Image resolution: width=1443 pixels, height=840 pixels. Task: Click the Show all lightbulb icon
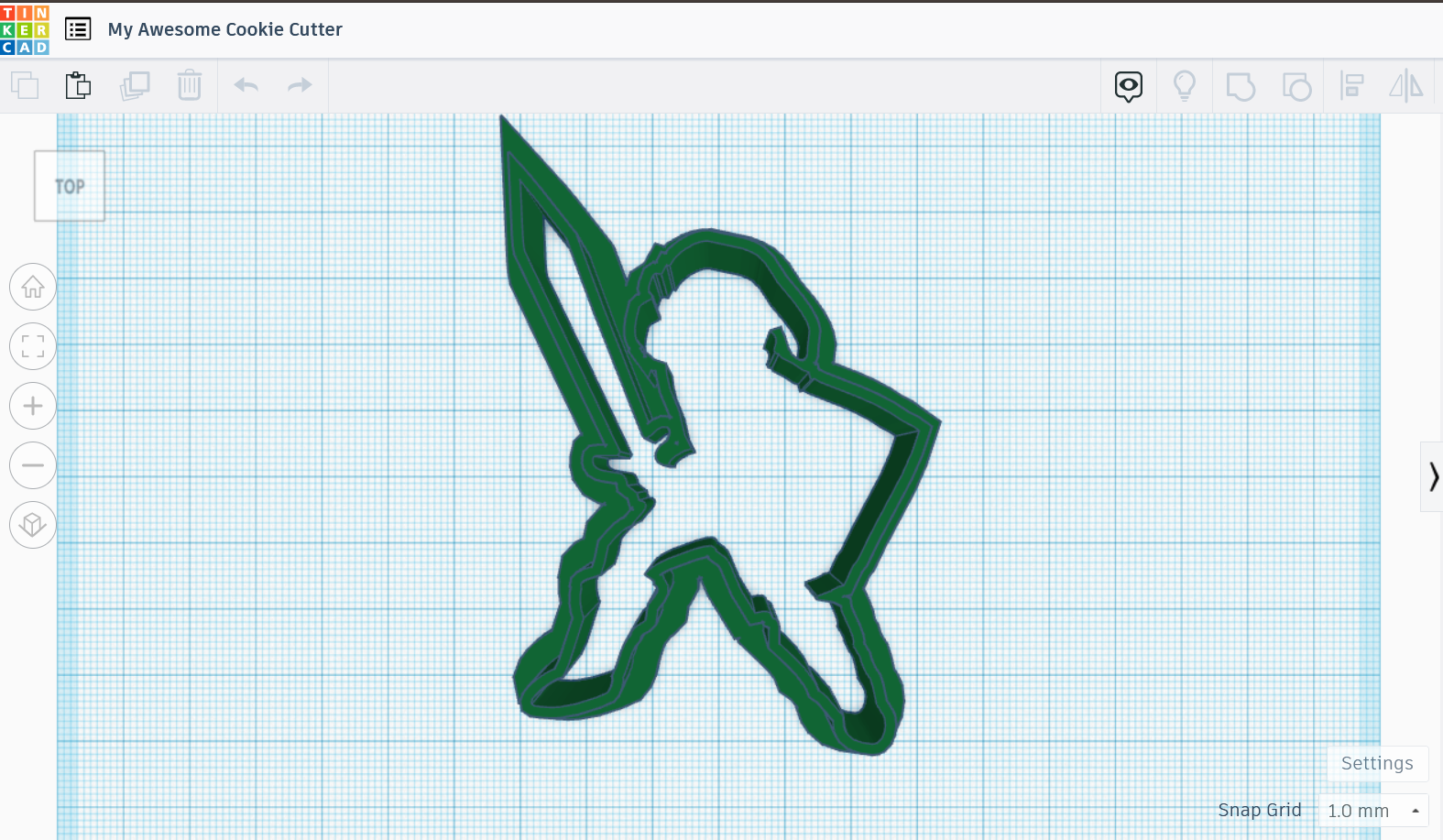1185,86
